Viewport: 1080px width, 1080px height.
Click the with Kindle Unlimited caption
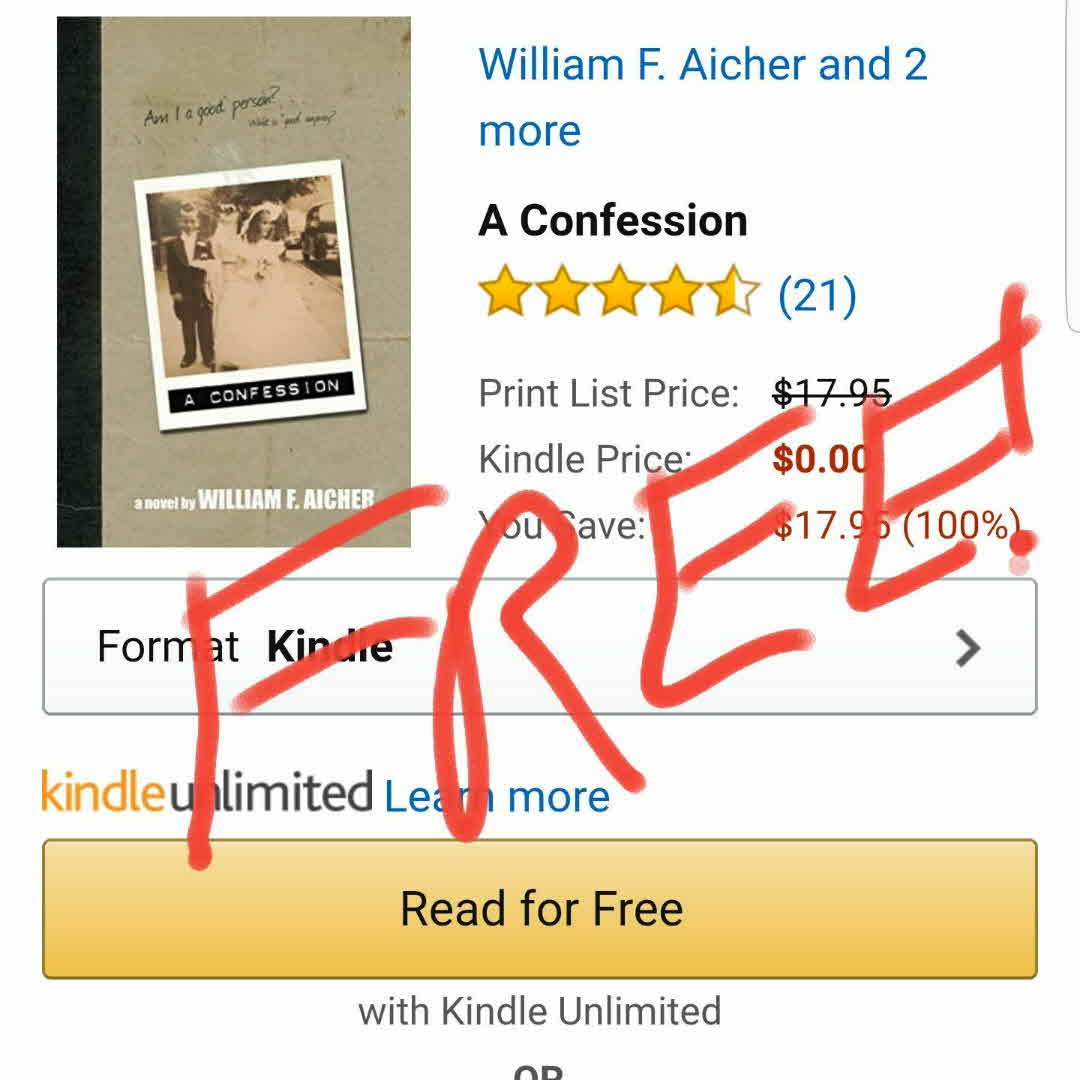click(539, 1011)
